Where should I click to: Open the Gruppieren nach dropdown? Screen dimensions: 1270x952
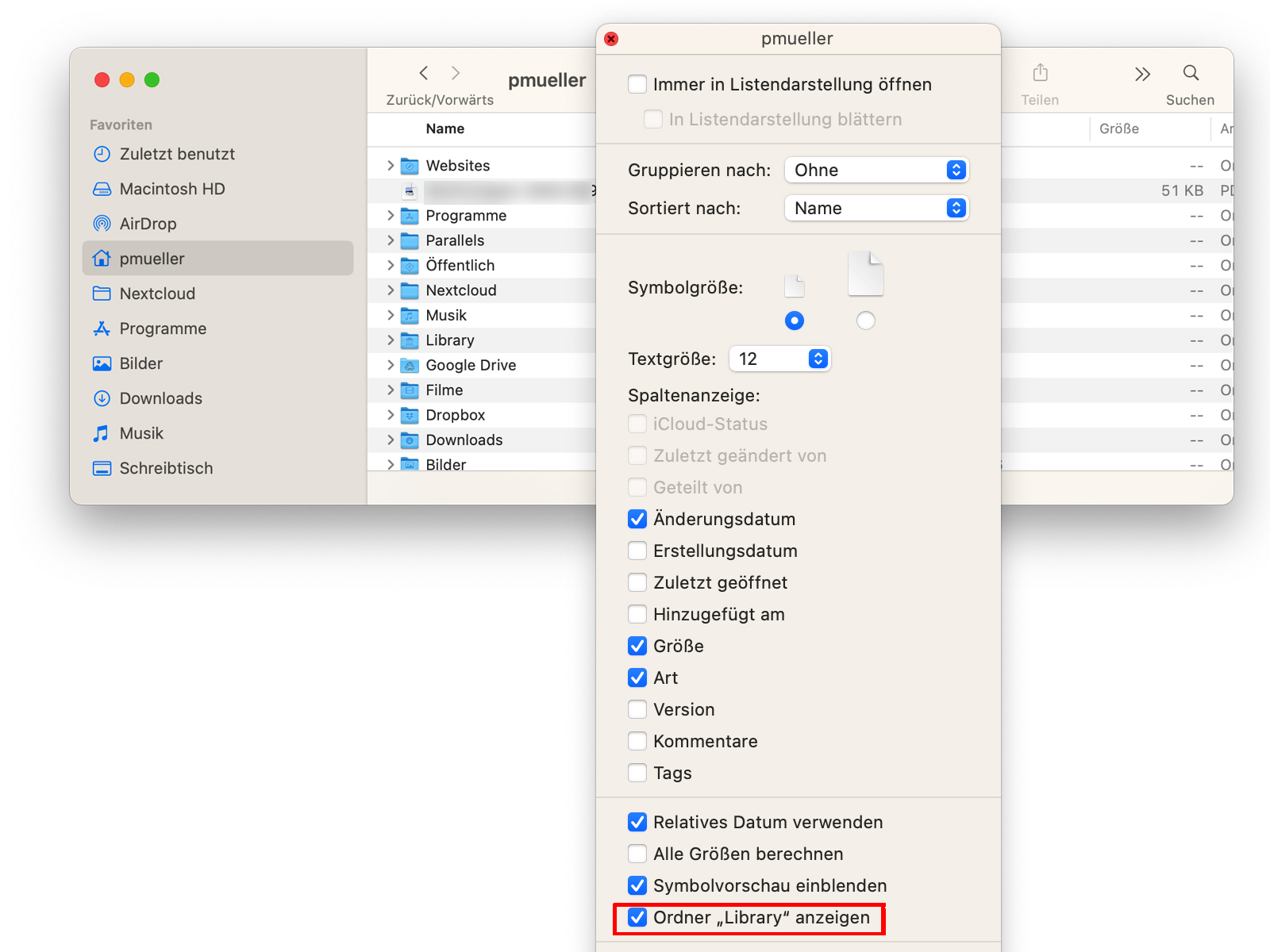tap(876, 170)
